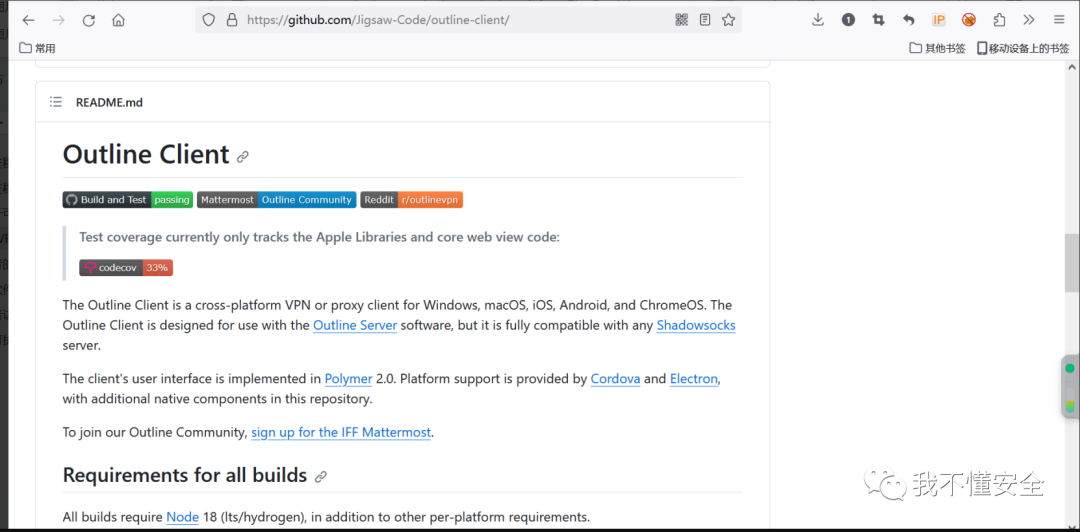Open the Mattermost Outline Community badge
Screen dimensions: 1080x532
click(x=276, y=200)
